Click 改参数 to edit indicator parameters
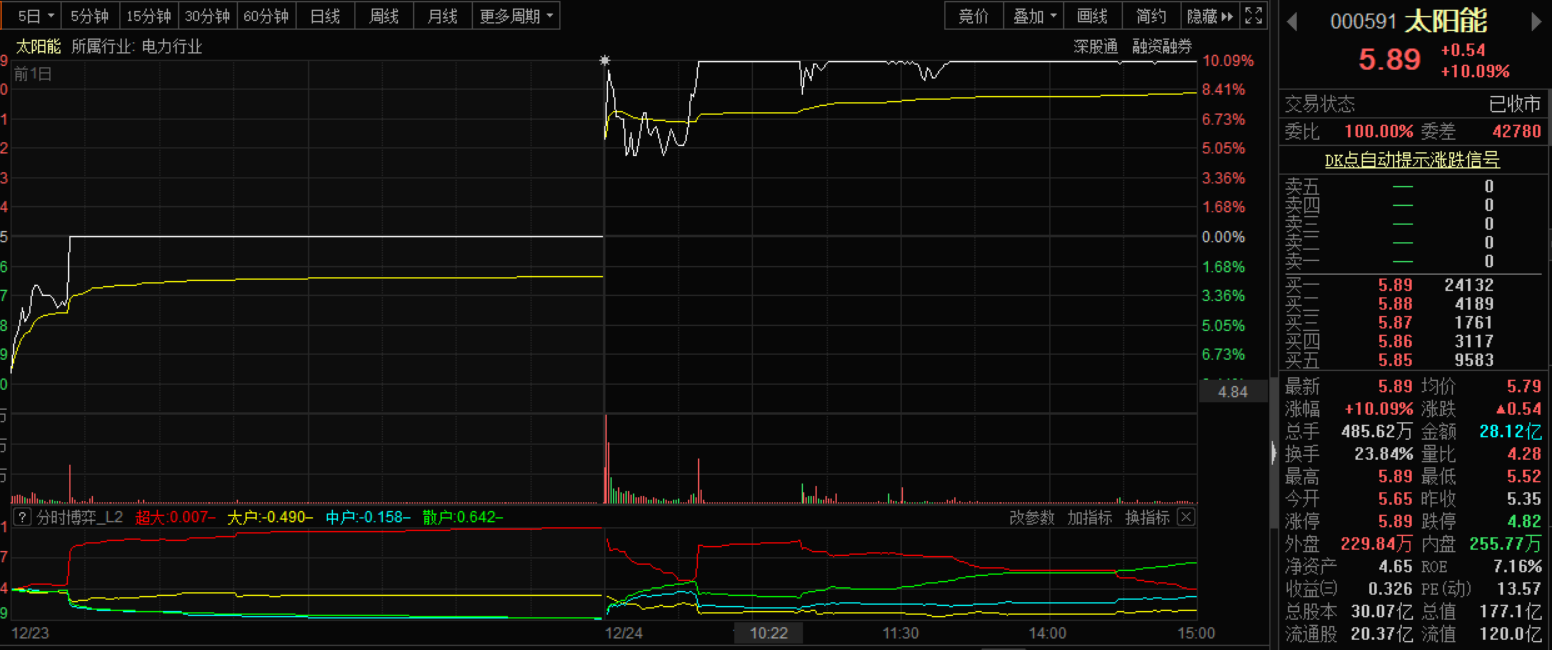Image resolution: width=1552 pixels, height=650 pixels. coord(1032,517)
